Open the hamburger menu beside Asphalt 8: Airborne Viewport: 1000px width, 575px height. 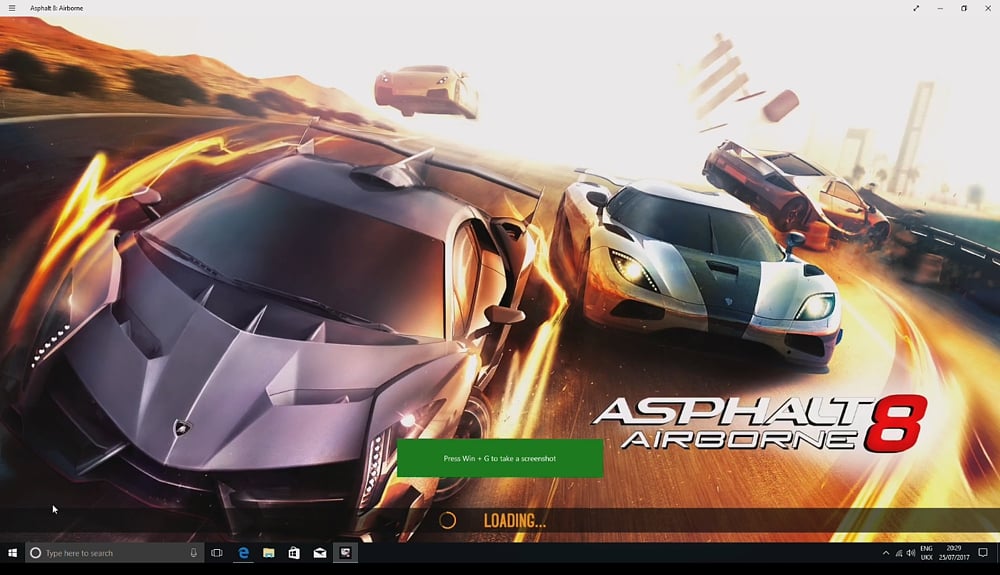[x=11, y=8]
